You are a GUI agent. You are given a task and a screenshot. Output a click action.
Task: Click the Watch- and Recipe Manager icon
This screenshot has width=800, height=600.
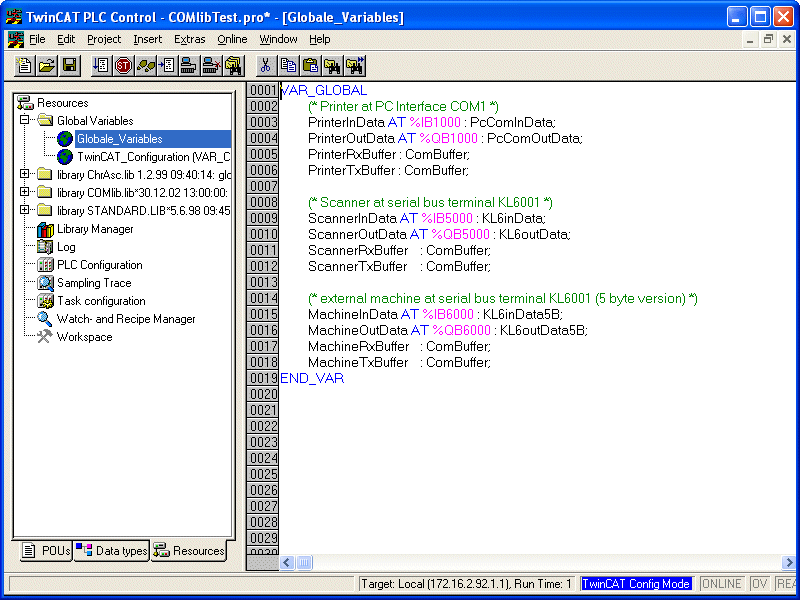point(45,319)
